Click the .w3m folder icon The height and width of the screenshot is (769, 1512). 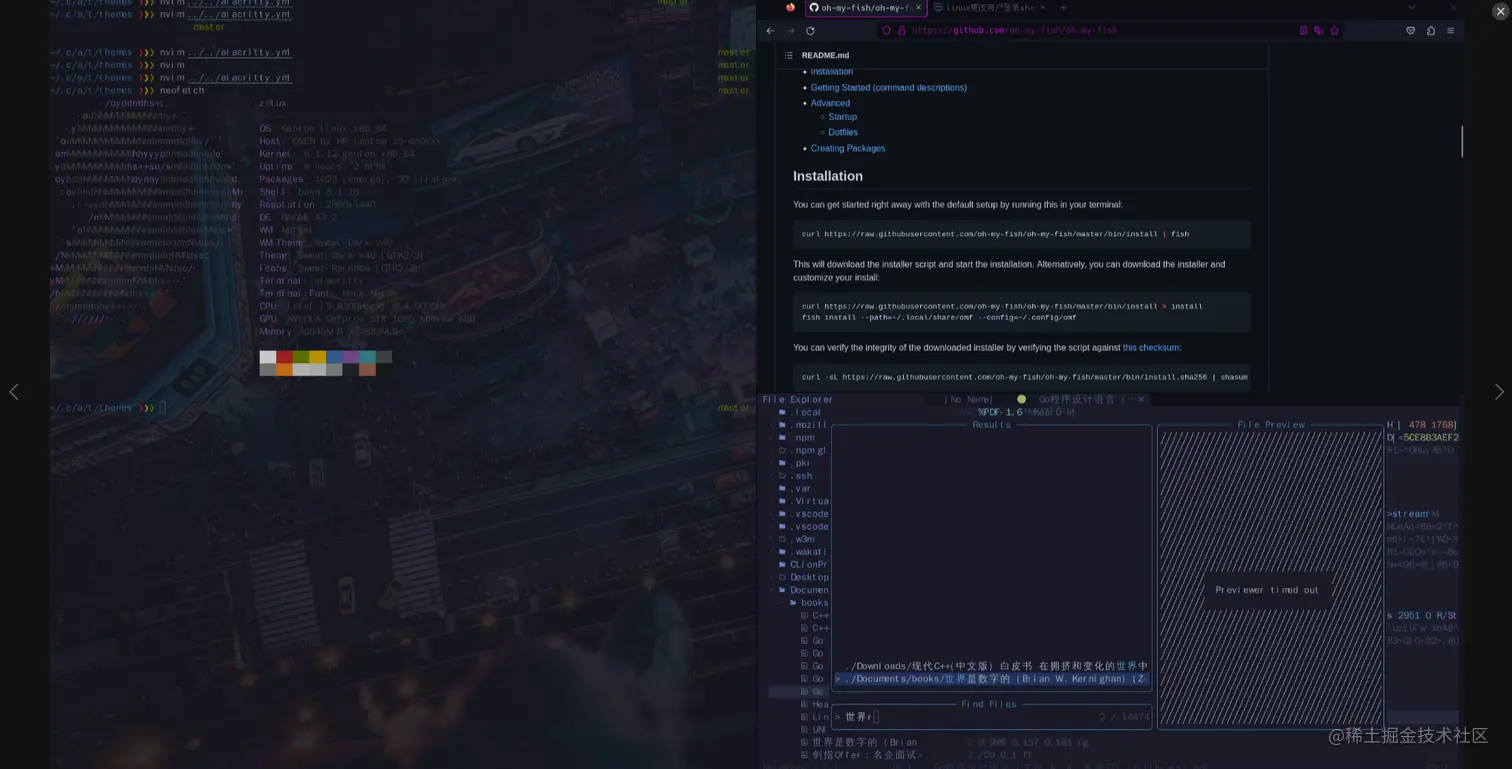[782, 539]
